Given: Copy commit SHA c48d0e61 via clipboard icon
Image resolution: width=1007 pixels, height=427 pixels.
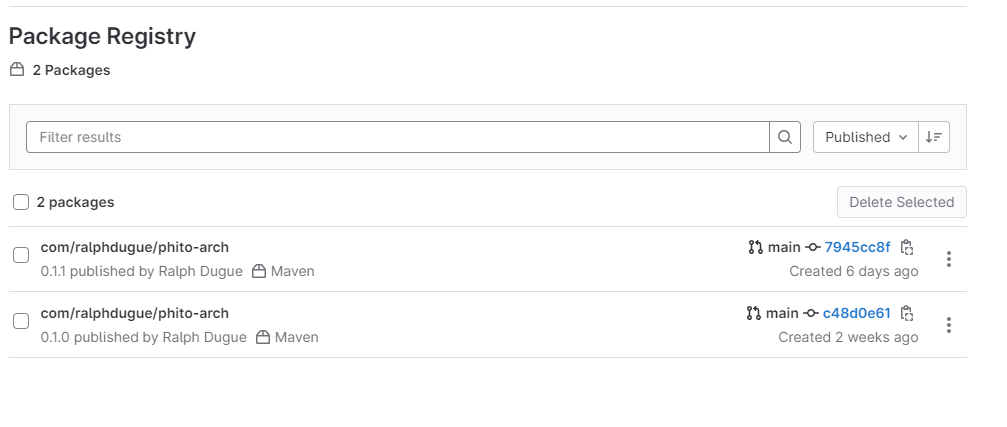Looking at the screenshot, I should [x=907, y=313].
